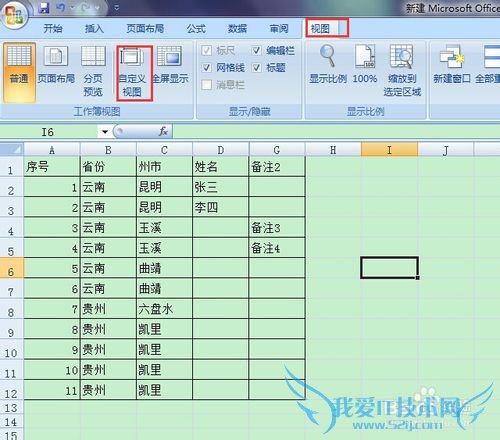Switch to Page Layout (页面布局) view button
Image resolution: width=500 pixels, height=440 pixels.
coord(56,64)
